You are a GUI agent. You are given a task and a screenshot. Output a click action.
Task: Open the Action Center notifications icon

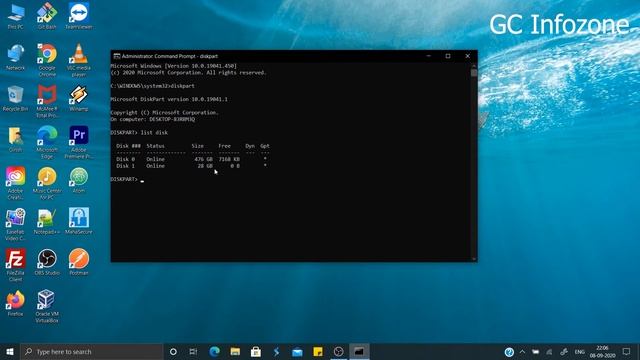pyautogui.click(x=627, y=351)
